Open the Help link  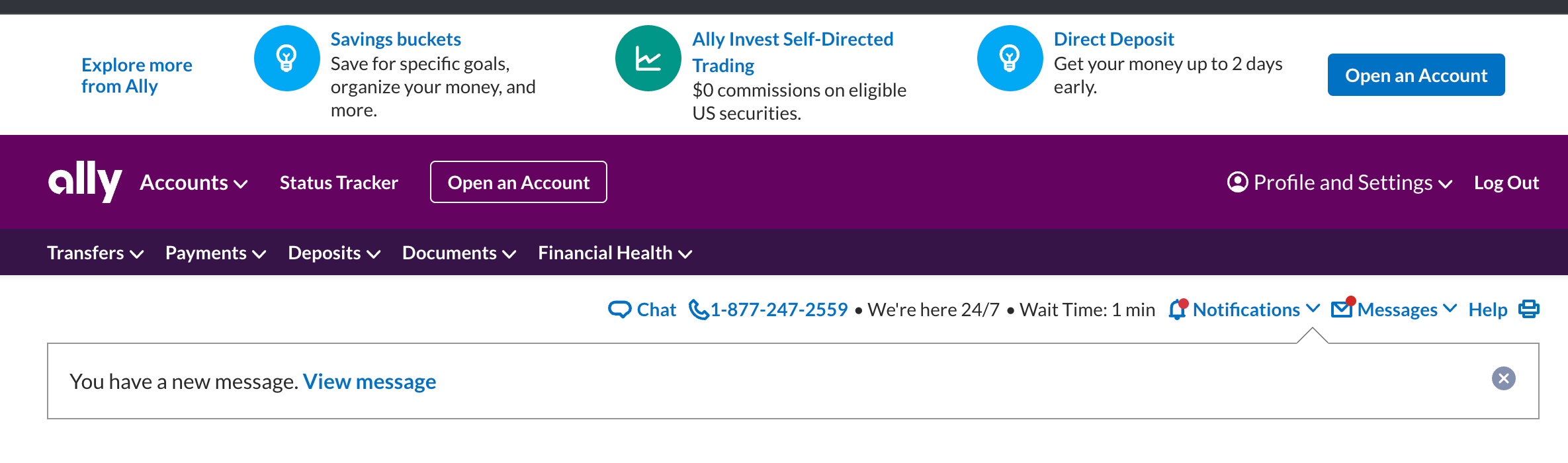[1488, 310]
